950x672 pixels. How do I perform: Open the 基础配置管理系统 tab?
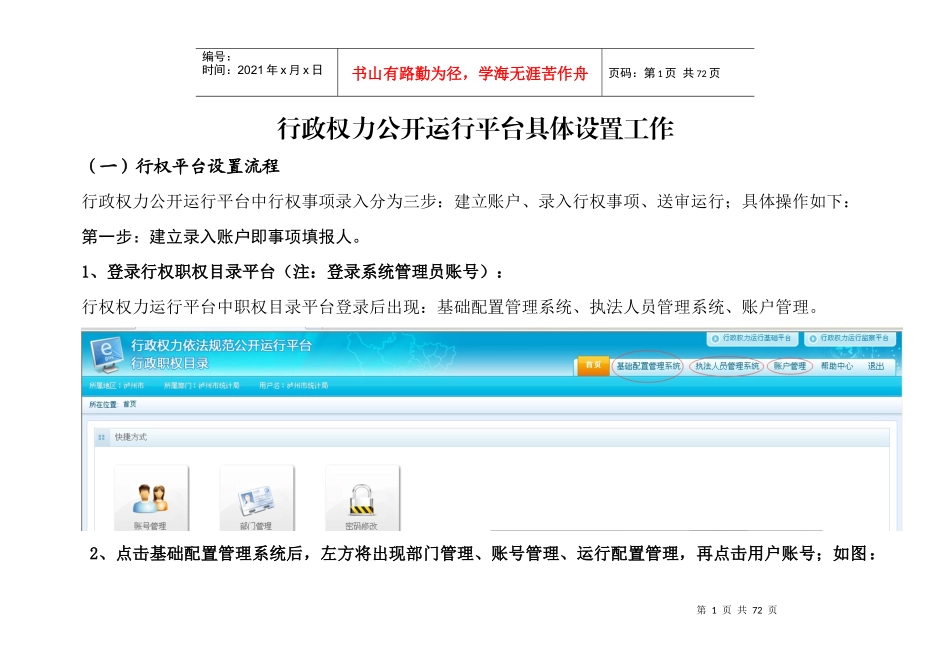(x=648, y=366)
